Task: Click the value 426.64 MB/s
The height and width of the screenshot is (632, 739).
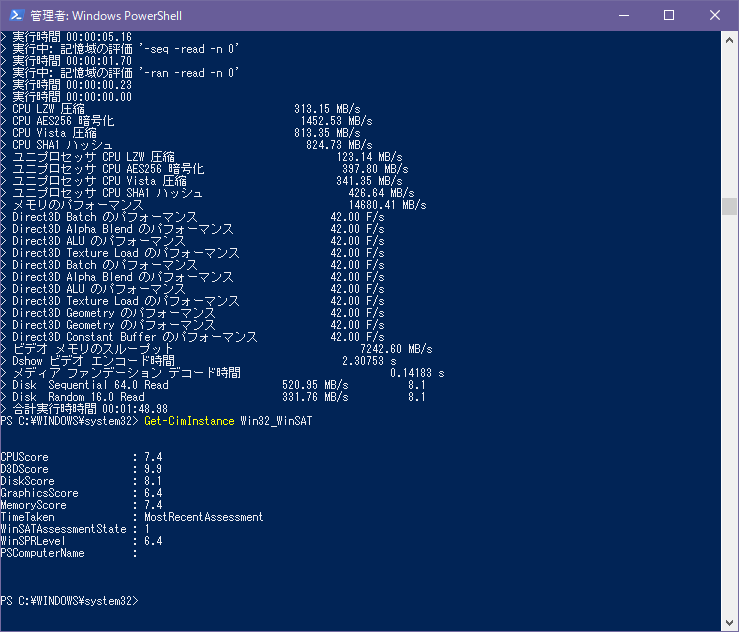Action: pyautogui.click(x=381, y=193)
